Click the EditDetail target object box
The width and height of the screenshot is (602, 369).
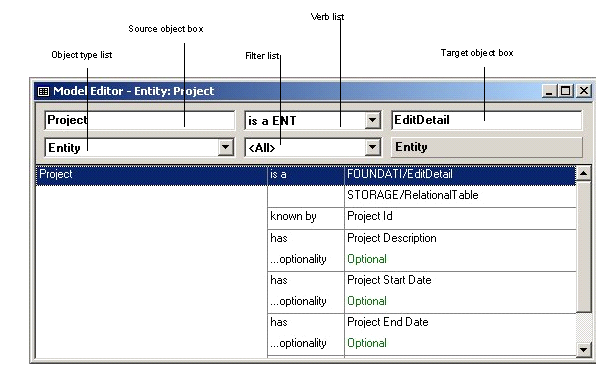tap(486, 120)
